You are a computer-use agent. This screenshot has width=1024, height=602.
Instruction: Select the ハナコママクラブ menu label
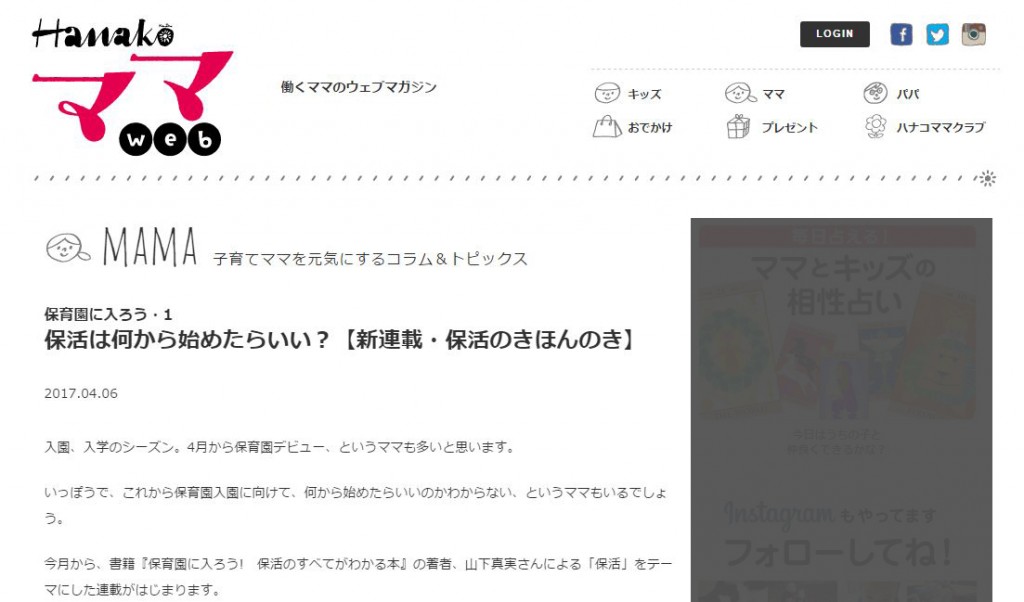click(x=940, y=127)
